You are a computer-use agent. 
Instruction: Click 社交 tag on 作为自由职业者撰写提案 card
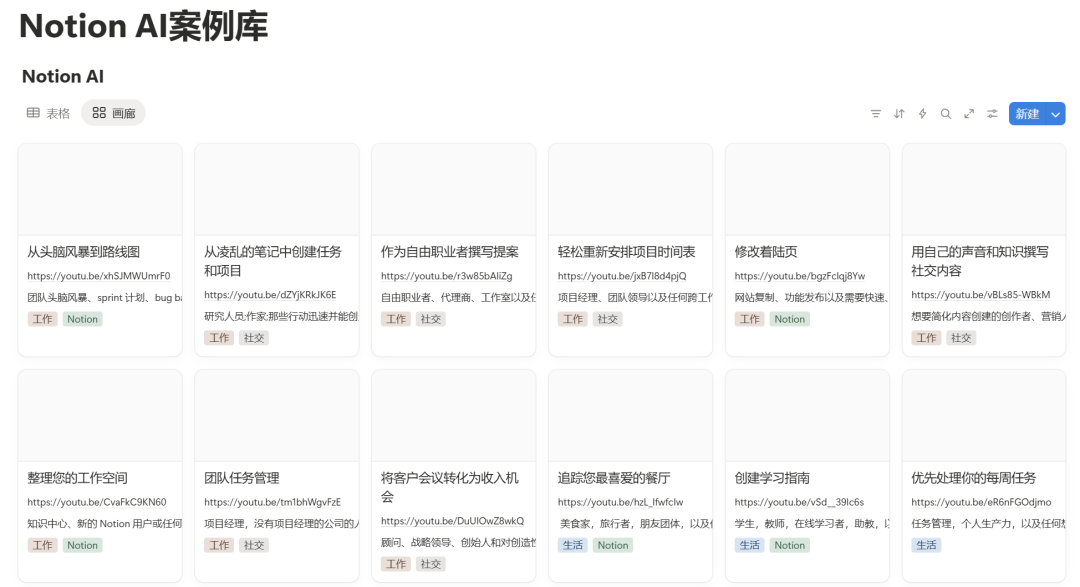tap(430, 319)
